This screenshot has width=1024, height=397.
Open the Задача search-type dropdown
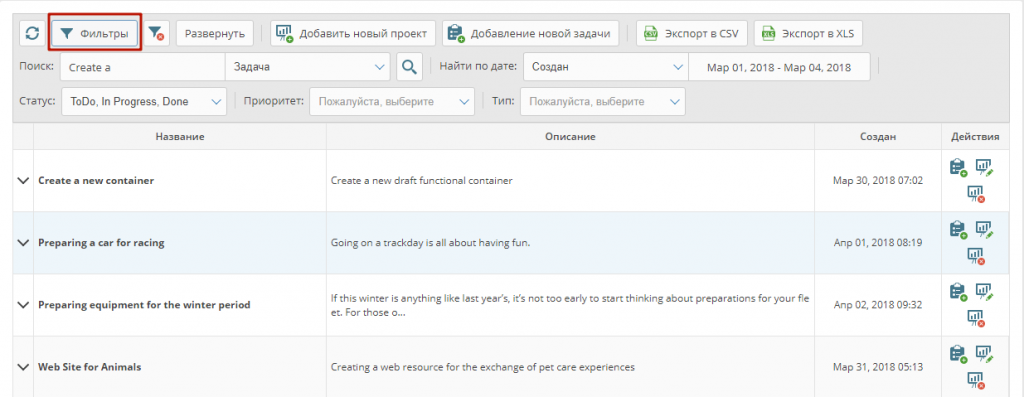tap(308, 67)
